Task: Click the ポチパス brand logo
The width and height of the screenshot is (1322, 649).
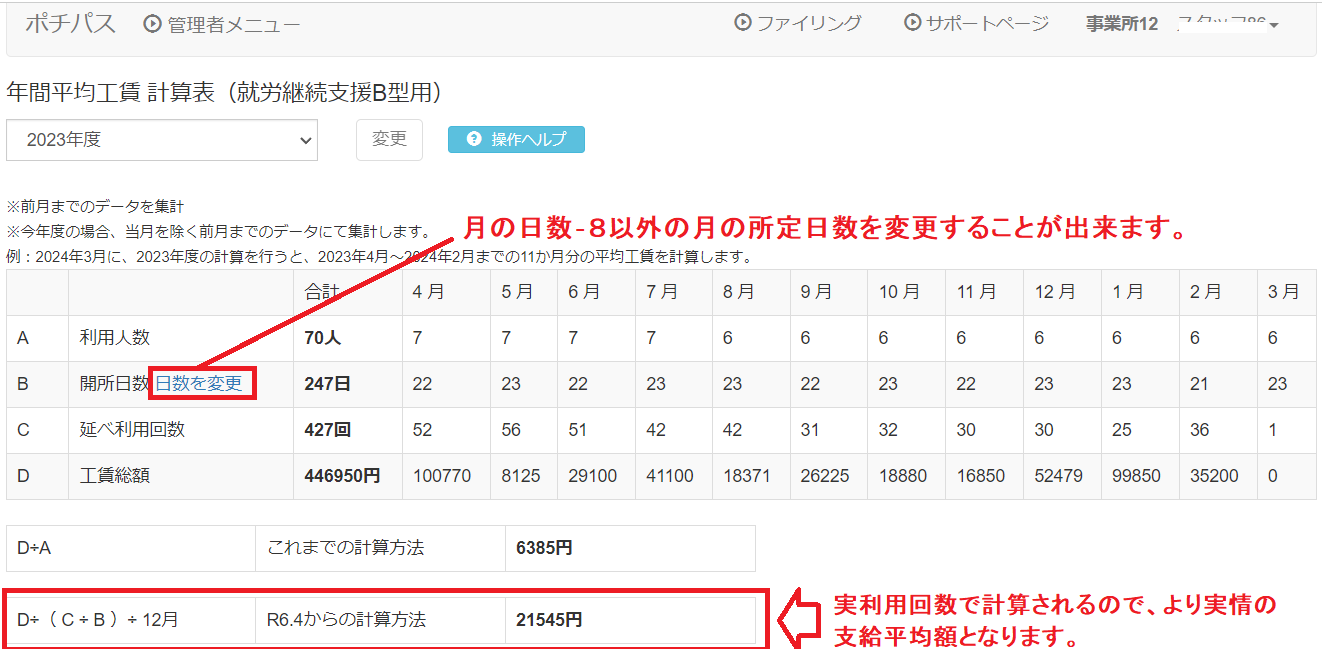Action: pyautogui.click(x=70, y=24)
